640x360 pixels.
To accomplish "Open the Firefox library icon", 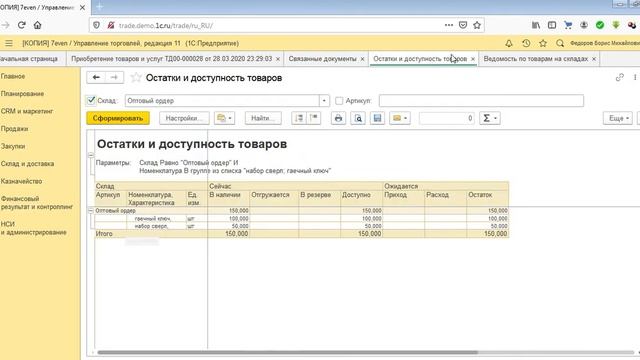I will pyautogui.click(x=536, y=25).
